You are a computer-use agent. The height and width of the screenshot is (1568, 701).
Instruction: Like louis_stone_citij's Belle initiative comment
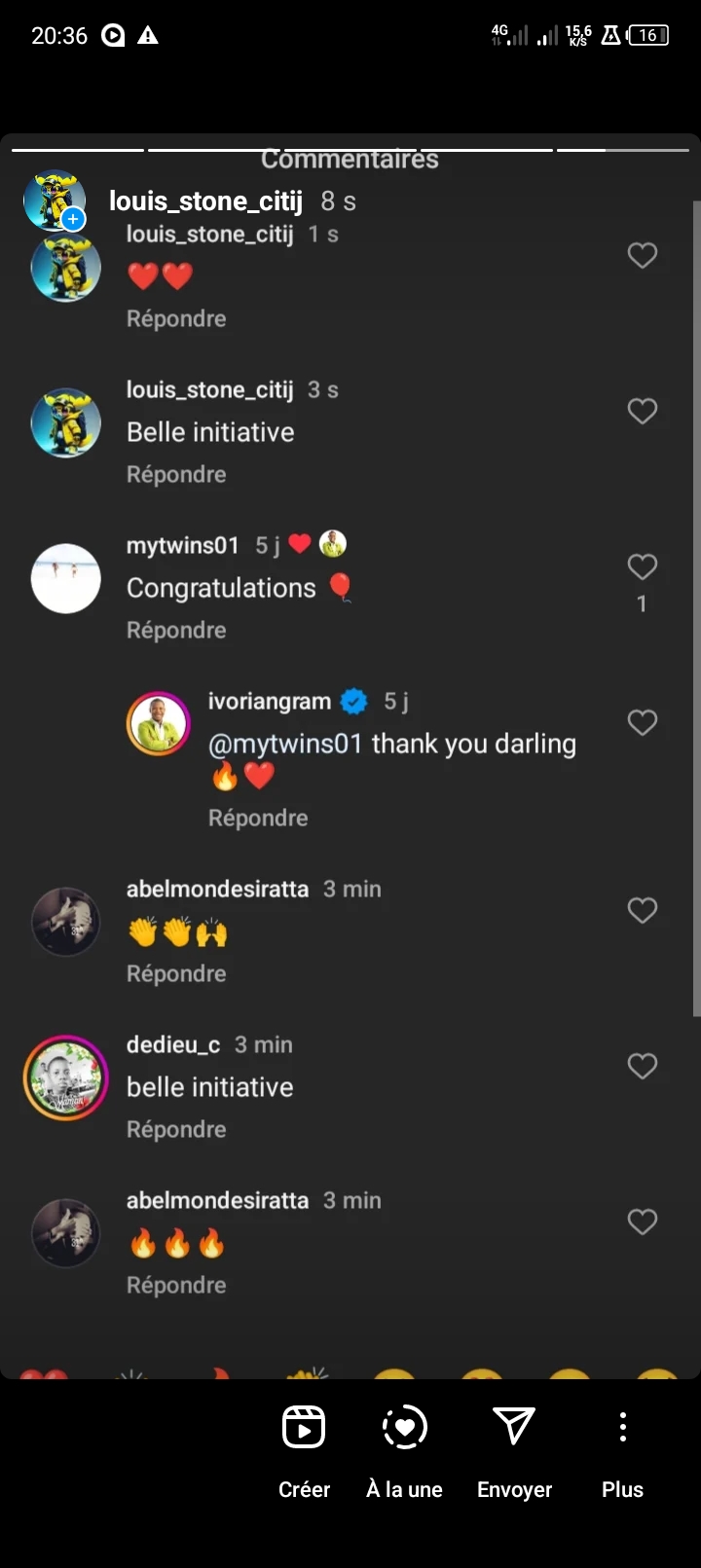click(x=642, y=411)
